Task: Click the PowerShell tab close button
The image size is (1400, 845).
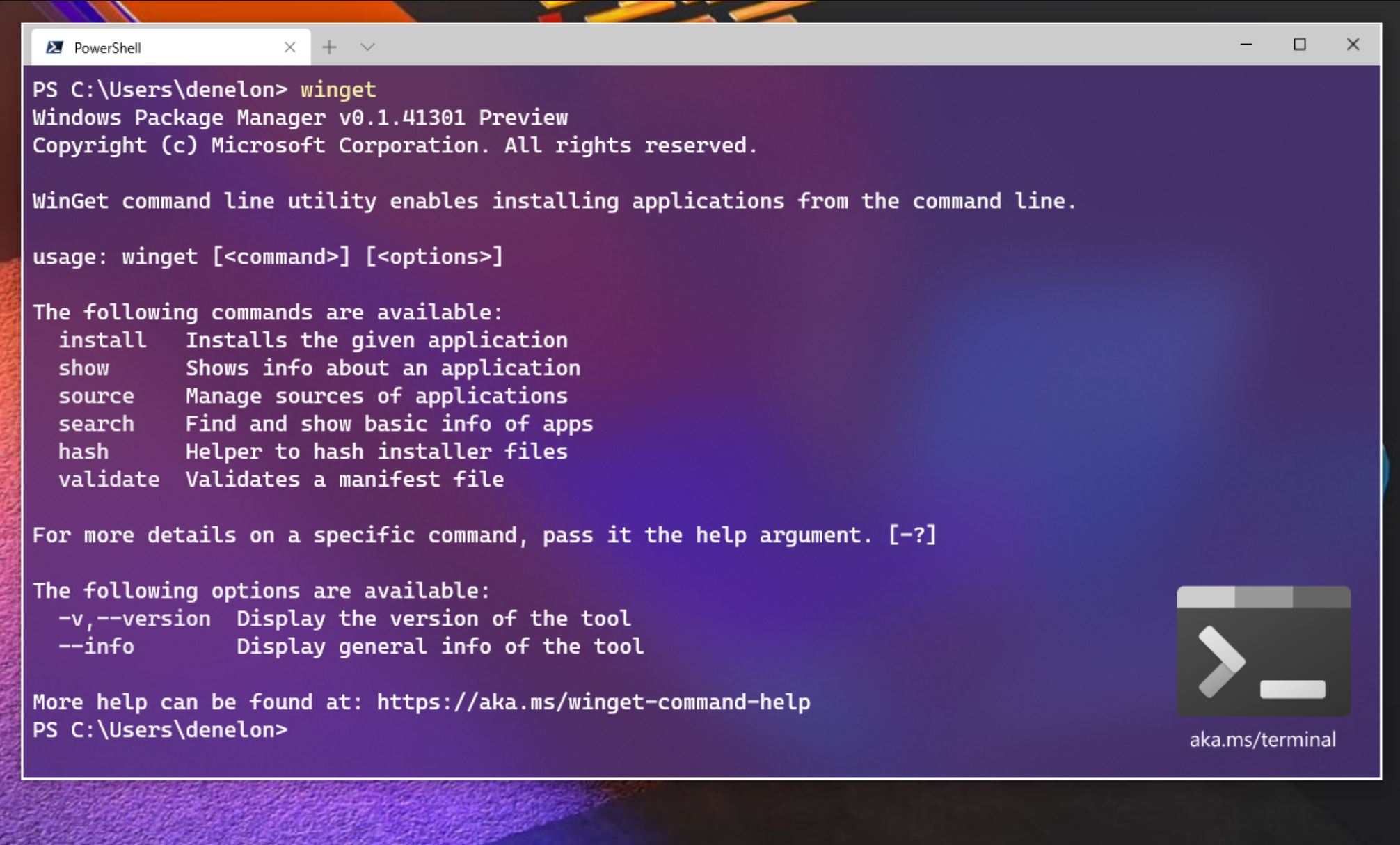Action: tap(291, 47)
